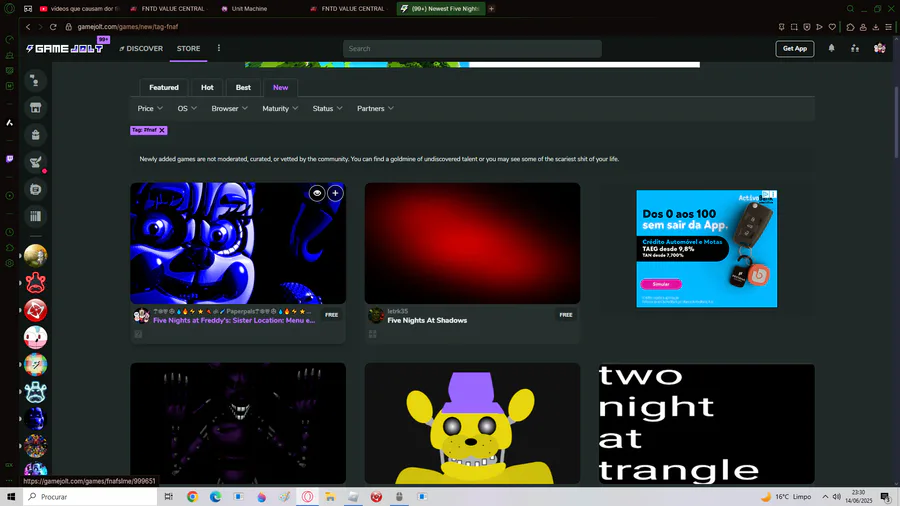Open the two night at trangle thumbnail
Screen dimensions: 900x506
pyautogui.click(x=707, y=423)
